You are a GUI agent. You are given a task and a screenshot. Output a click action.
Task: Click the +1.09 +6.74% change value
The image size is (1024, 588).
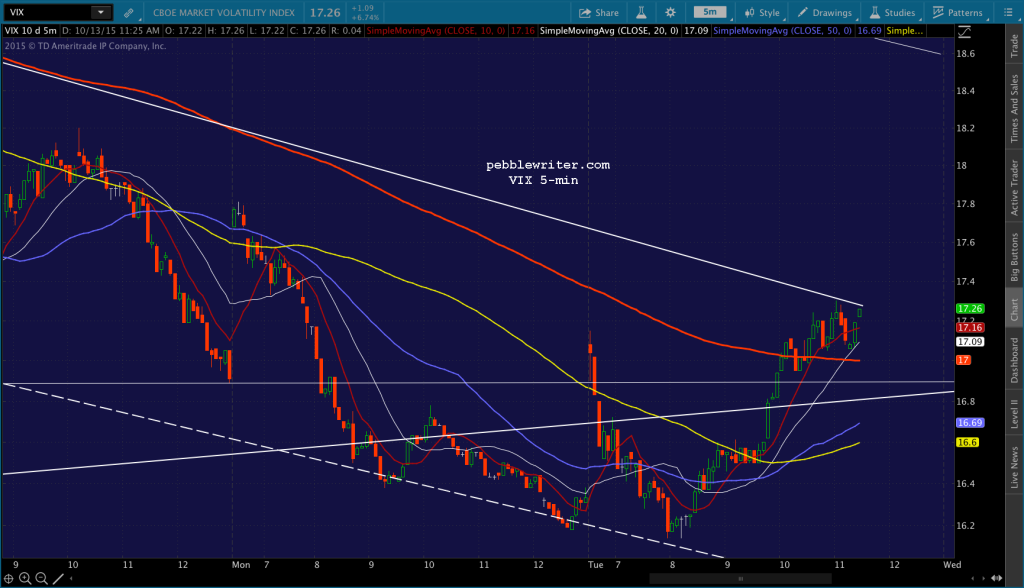[x=365, y=12]
